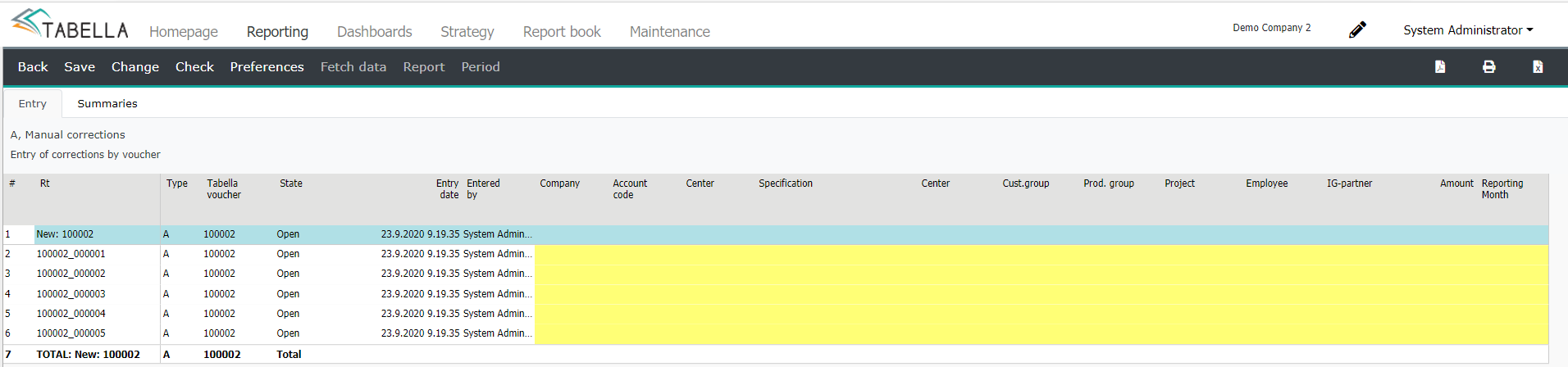The image size is (1568, 367).
Task: Go to Dashboards in top navigation
Action: (375, 32)
